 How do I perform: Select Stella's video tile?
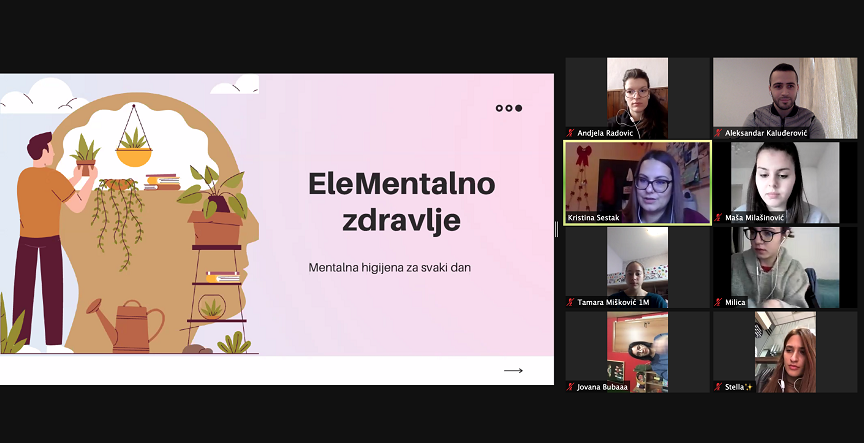tap(784, 350)
